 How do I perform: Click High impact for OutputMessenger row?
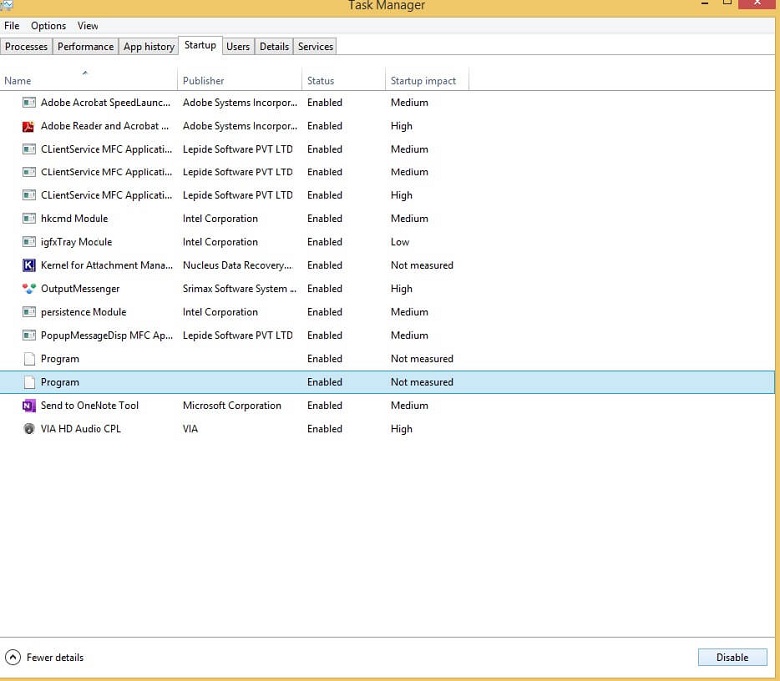(401, 289)
